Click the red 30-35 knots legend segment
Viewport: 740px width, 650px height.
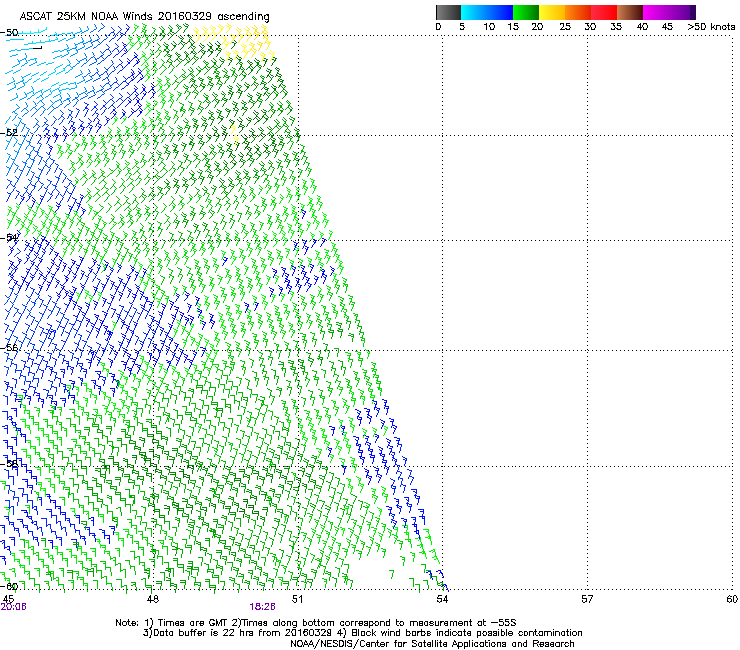[x=604, y=12]
